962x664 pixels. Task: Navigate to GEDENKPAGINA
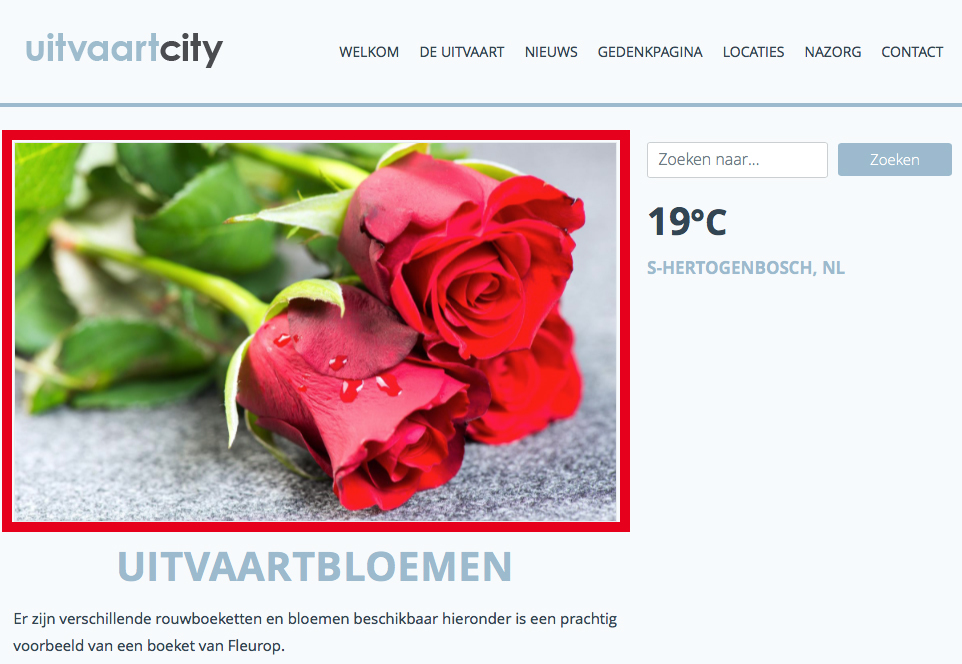[x=650, y=52]
